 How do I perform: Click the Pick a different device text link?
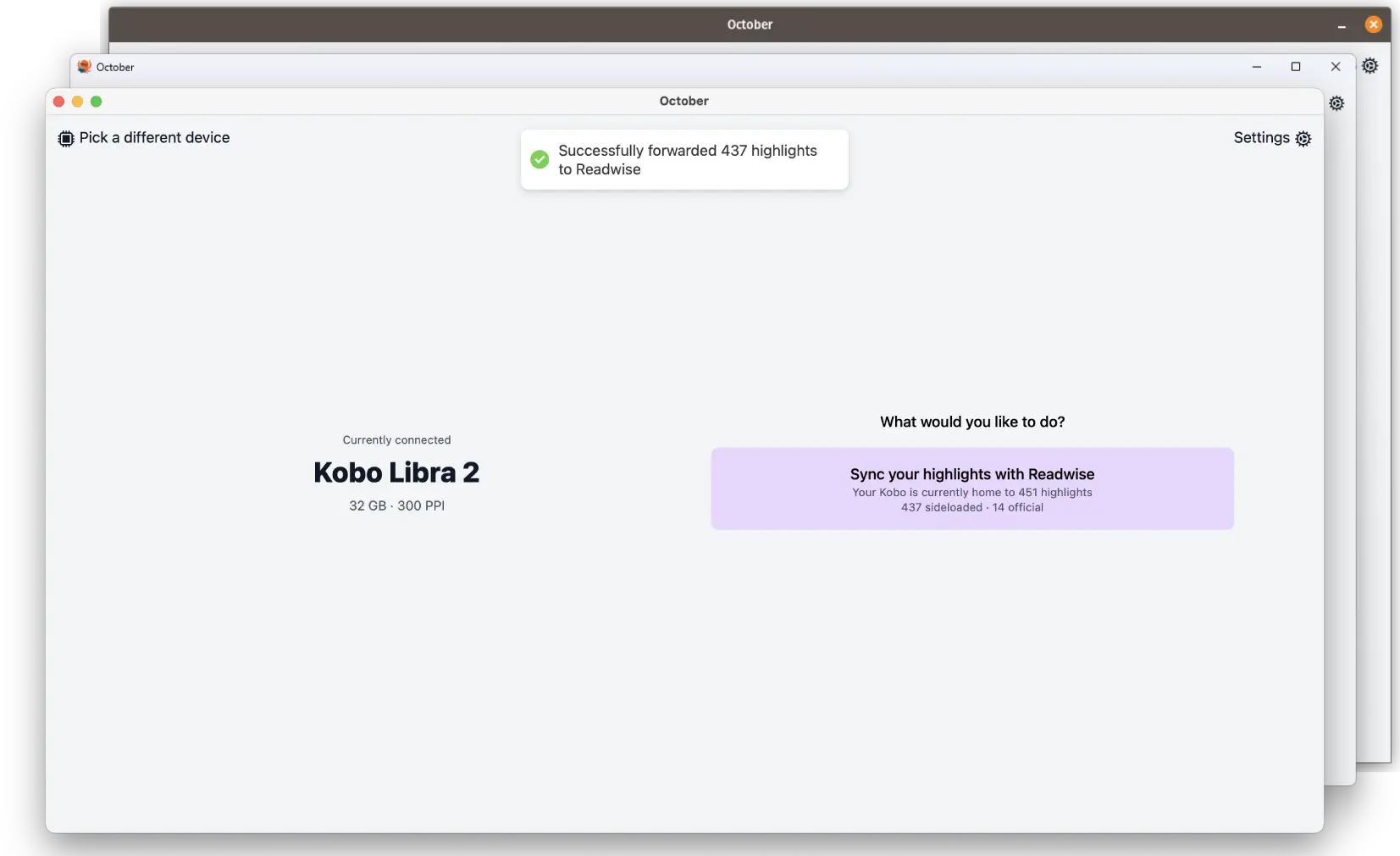pos(154,138)
